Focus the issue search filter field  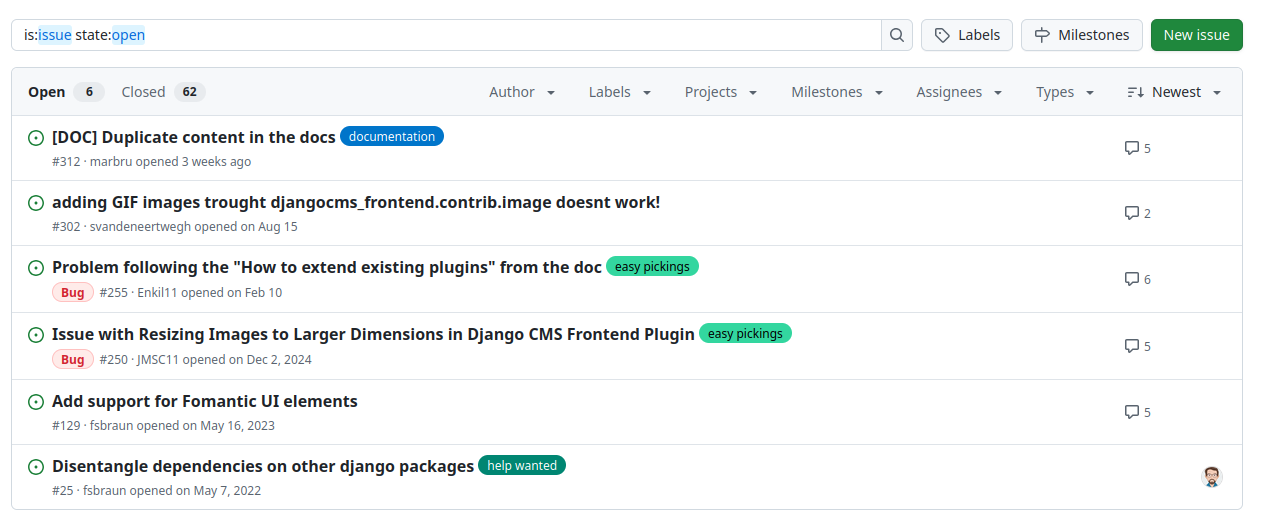coord(446,35)
